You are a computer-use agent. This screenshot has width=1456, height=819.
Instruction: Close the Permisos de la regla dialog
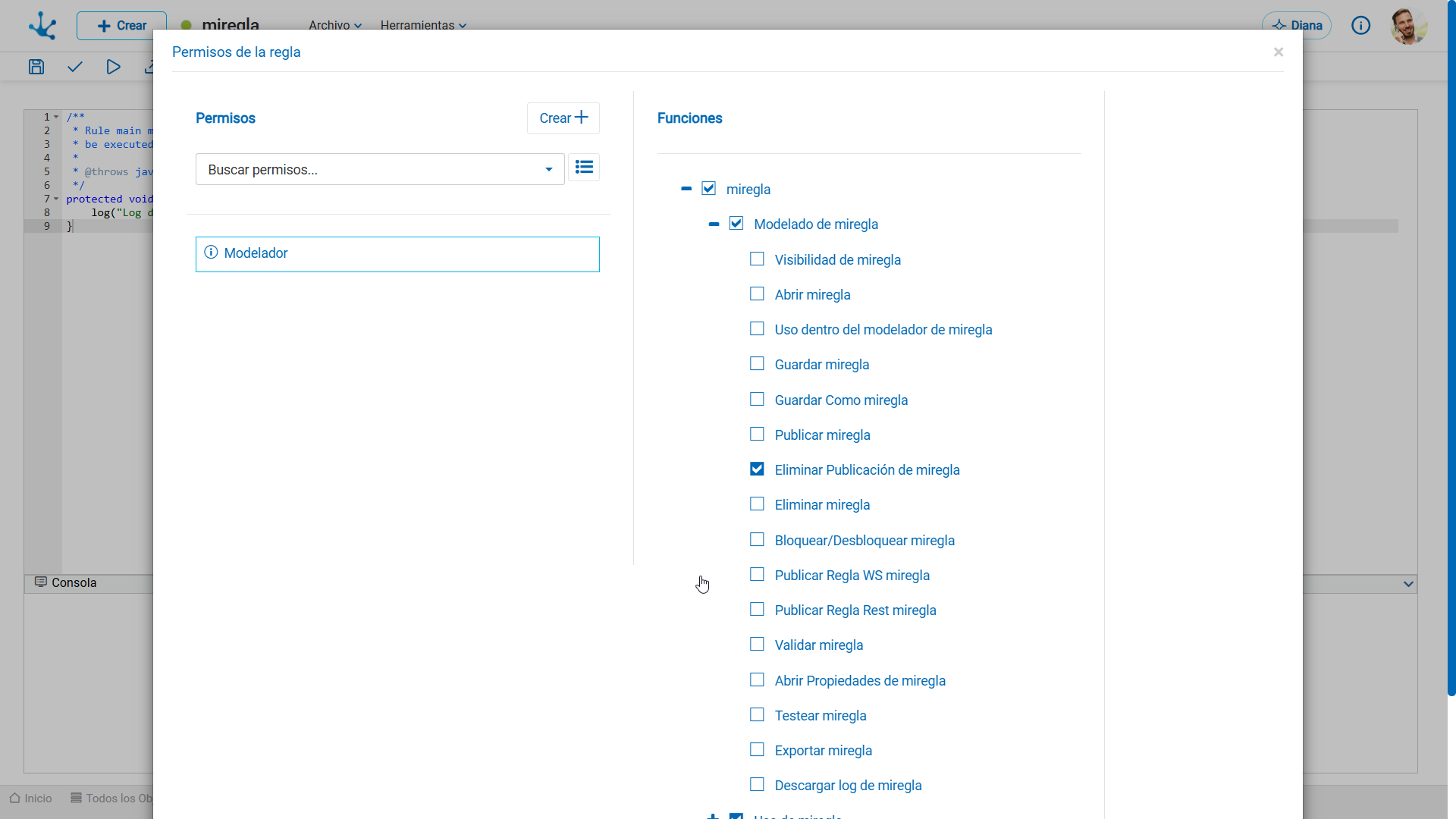tap(1279, 52)
